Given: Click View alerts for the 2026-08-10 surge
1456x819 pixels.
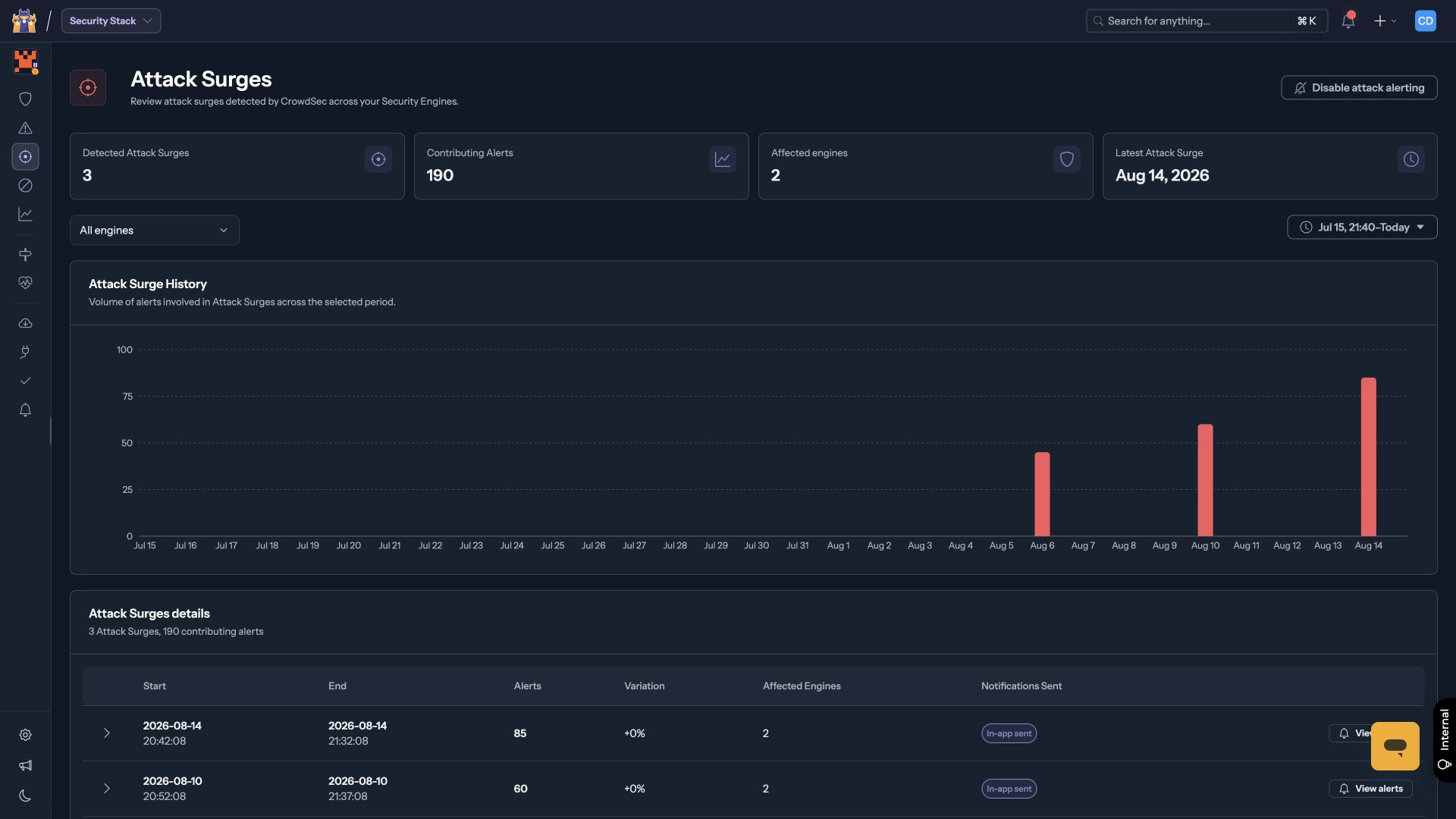Looking at the screenshot, I should [1370, 789].
